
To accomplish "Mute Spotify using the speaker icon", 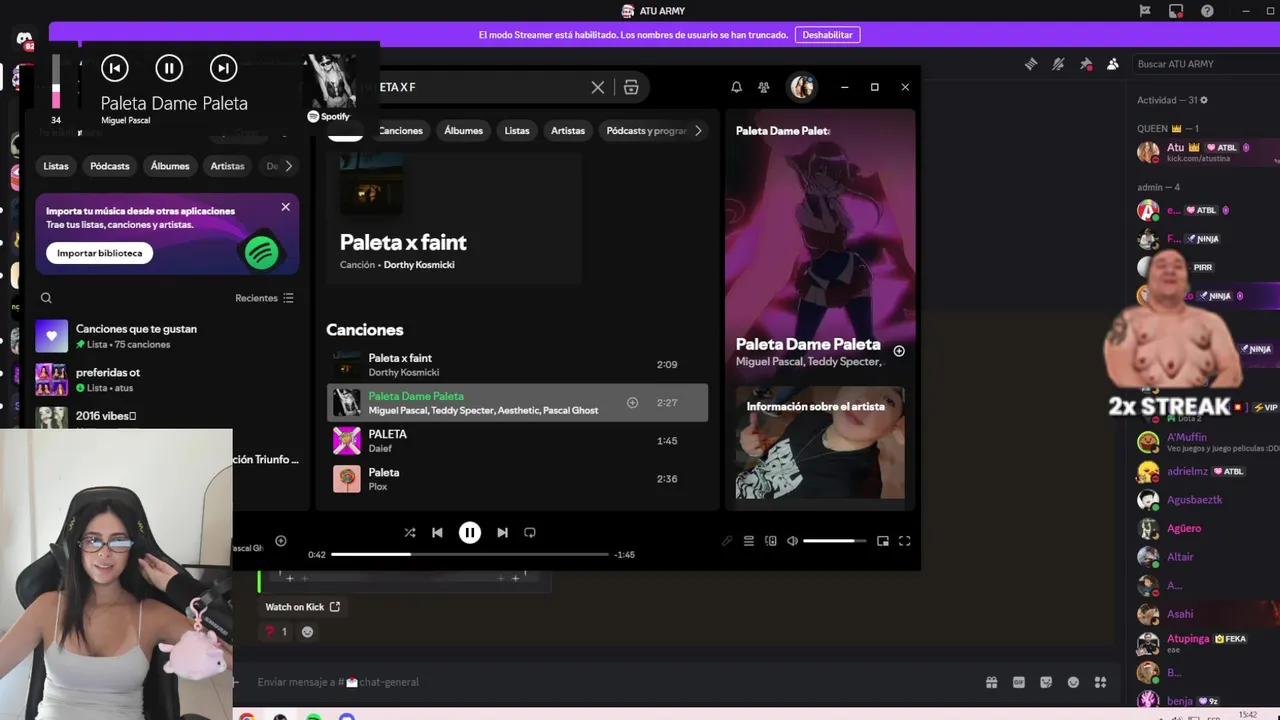I will tap(792, 541).
